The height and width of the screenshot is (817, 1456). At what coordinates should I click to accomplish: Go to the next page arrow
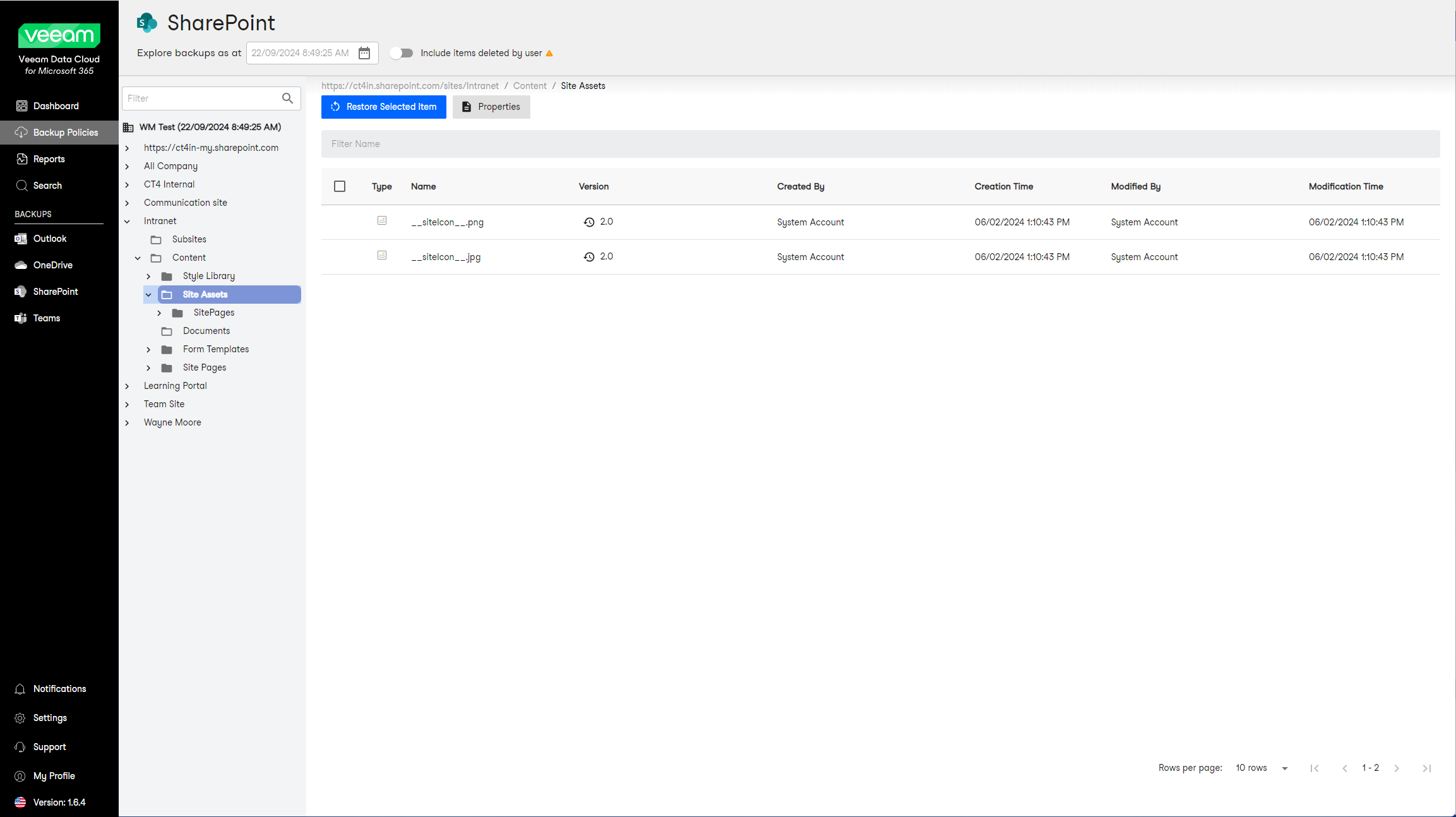click(x=1397, y=768)
